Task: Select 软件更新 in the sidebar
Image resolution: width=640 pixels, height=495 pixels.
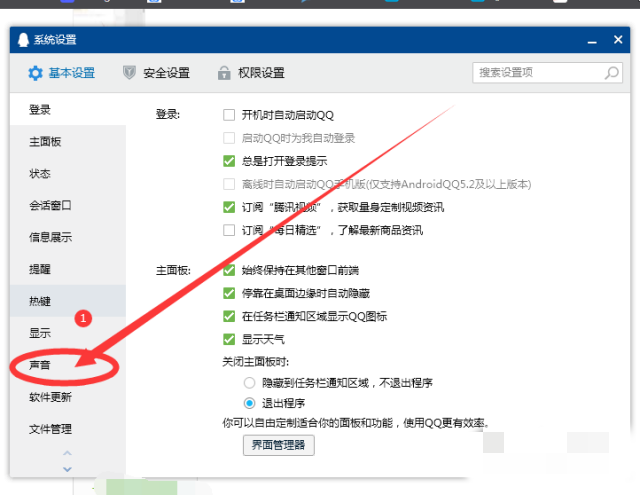Action: pyautogui.click(x=68, y=397)
